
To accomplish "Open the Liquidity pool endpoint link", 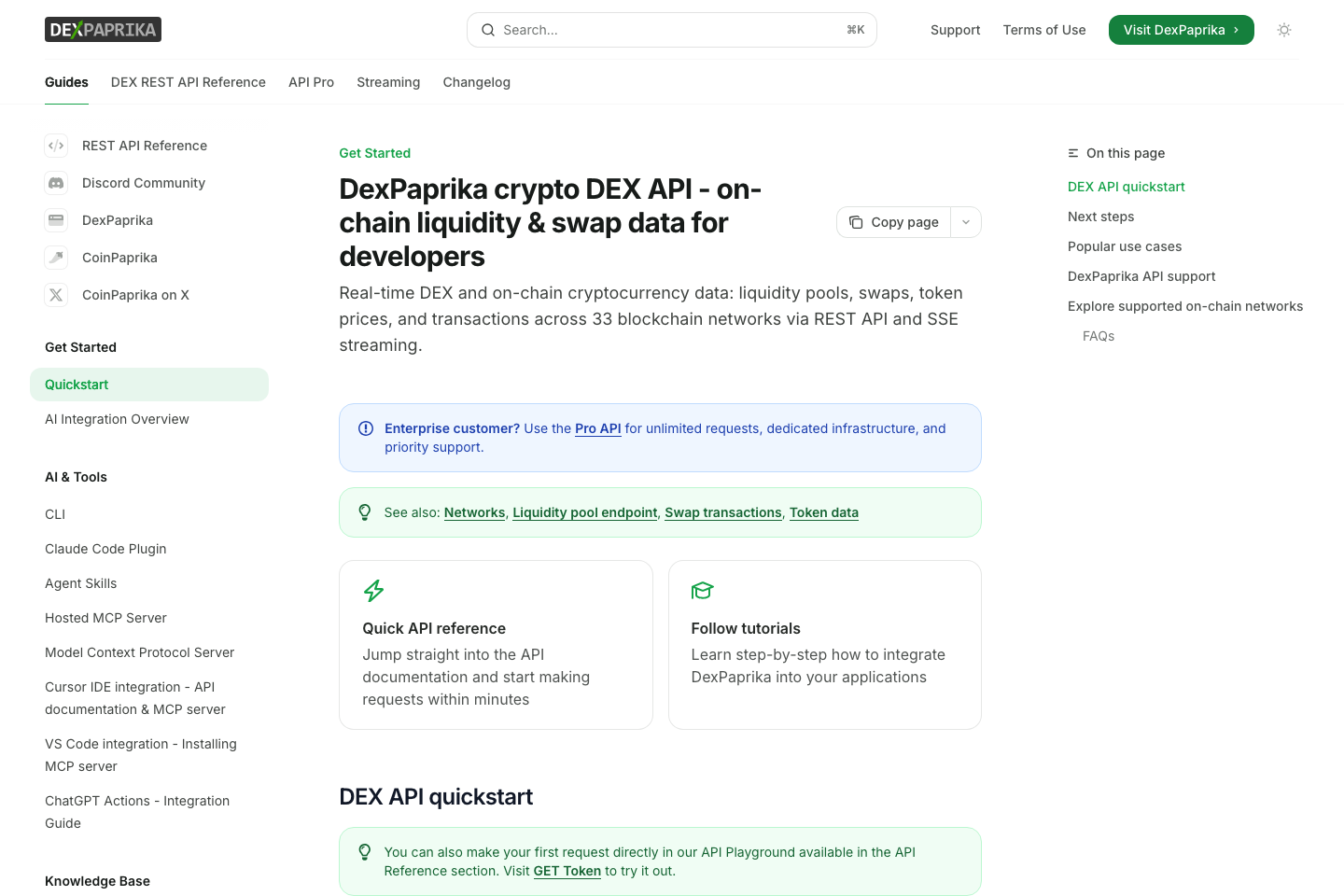I will click(584, 512).
